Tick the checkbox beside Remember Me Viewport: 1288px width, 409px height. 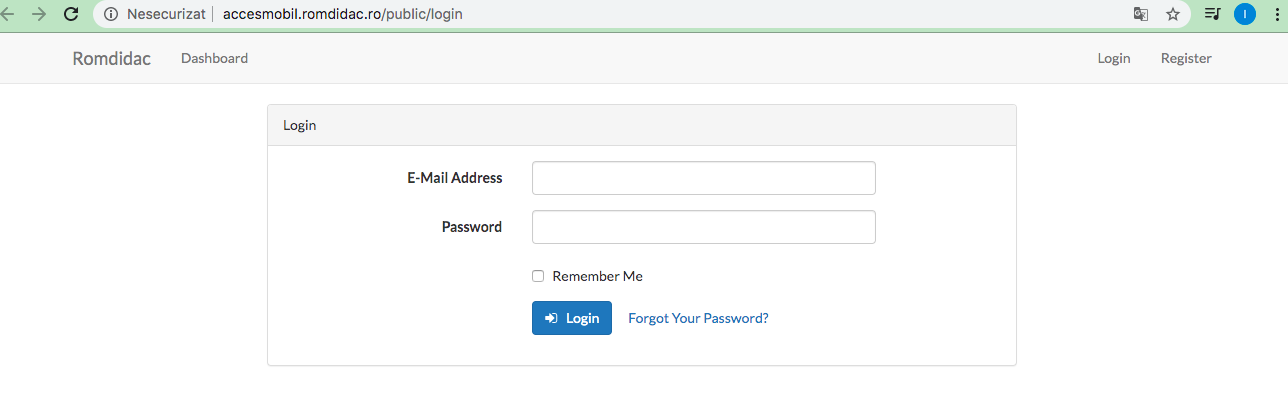pos(538,276)
